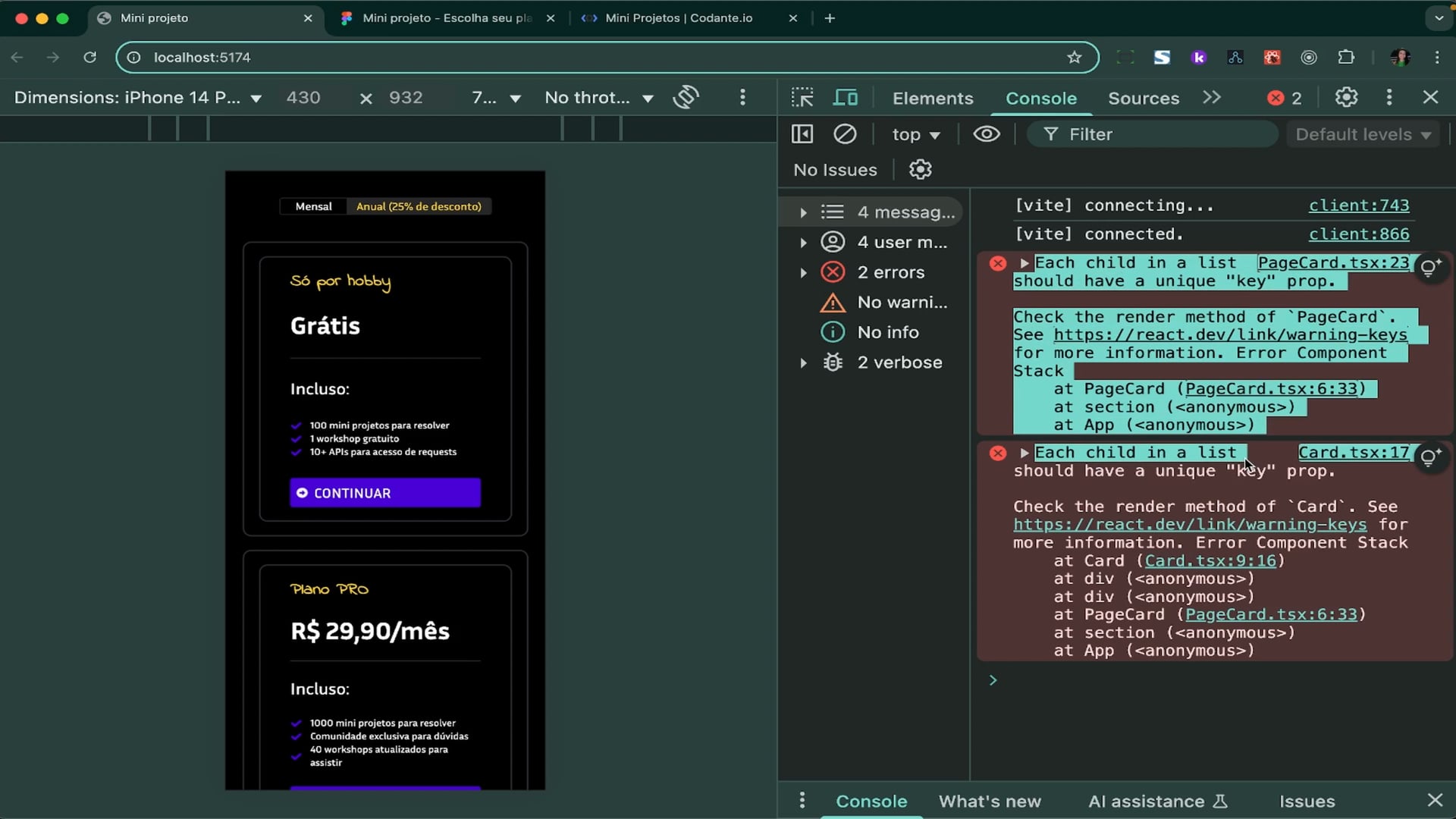
Task: Click the rotate device orientation icon
Action: click(x=686, y=97)
